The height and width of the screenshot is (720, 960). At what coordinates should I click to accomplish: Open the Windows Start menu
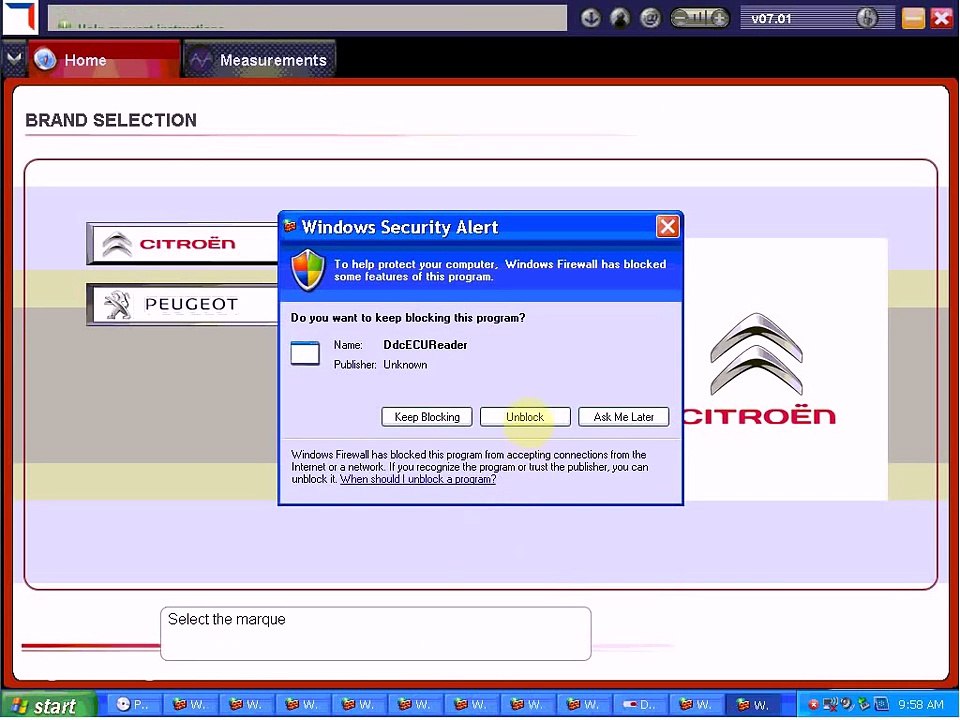[x=48, y=705]
